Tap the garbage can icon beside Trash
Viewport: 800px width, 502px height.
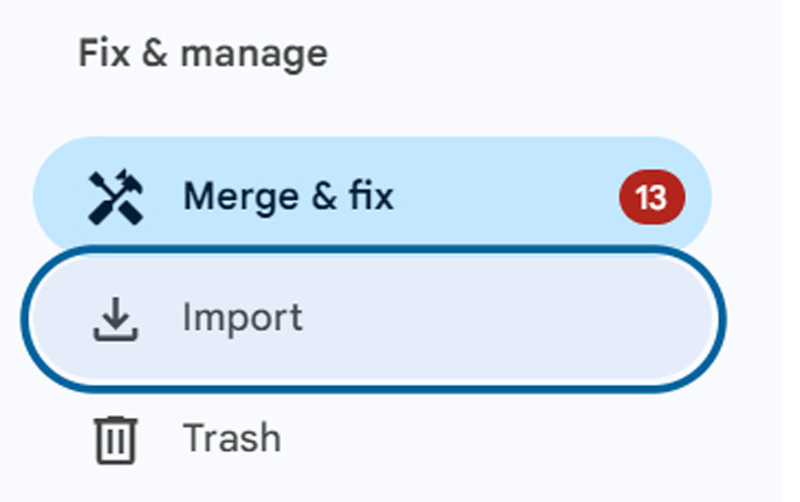[115, 440]
